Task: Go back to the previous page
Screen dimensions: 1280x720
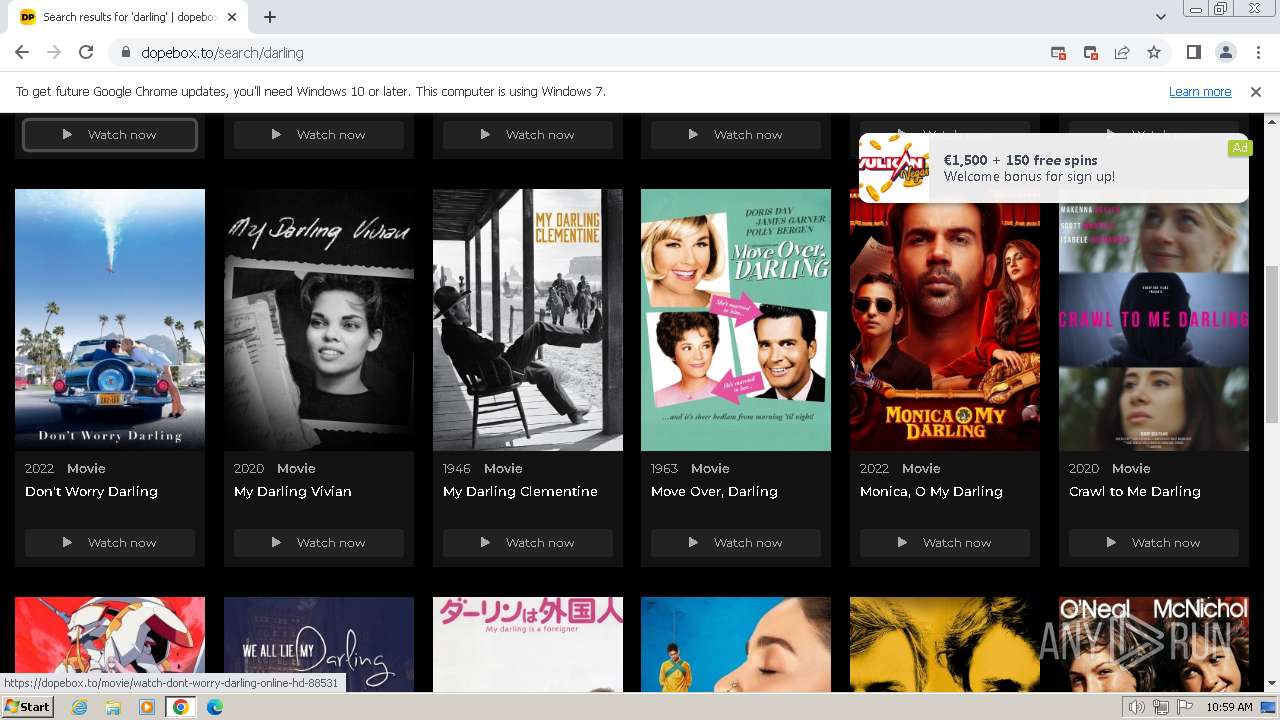Action: 22,52
